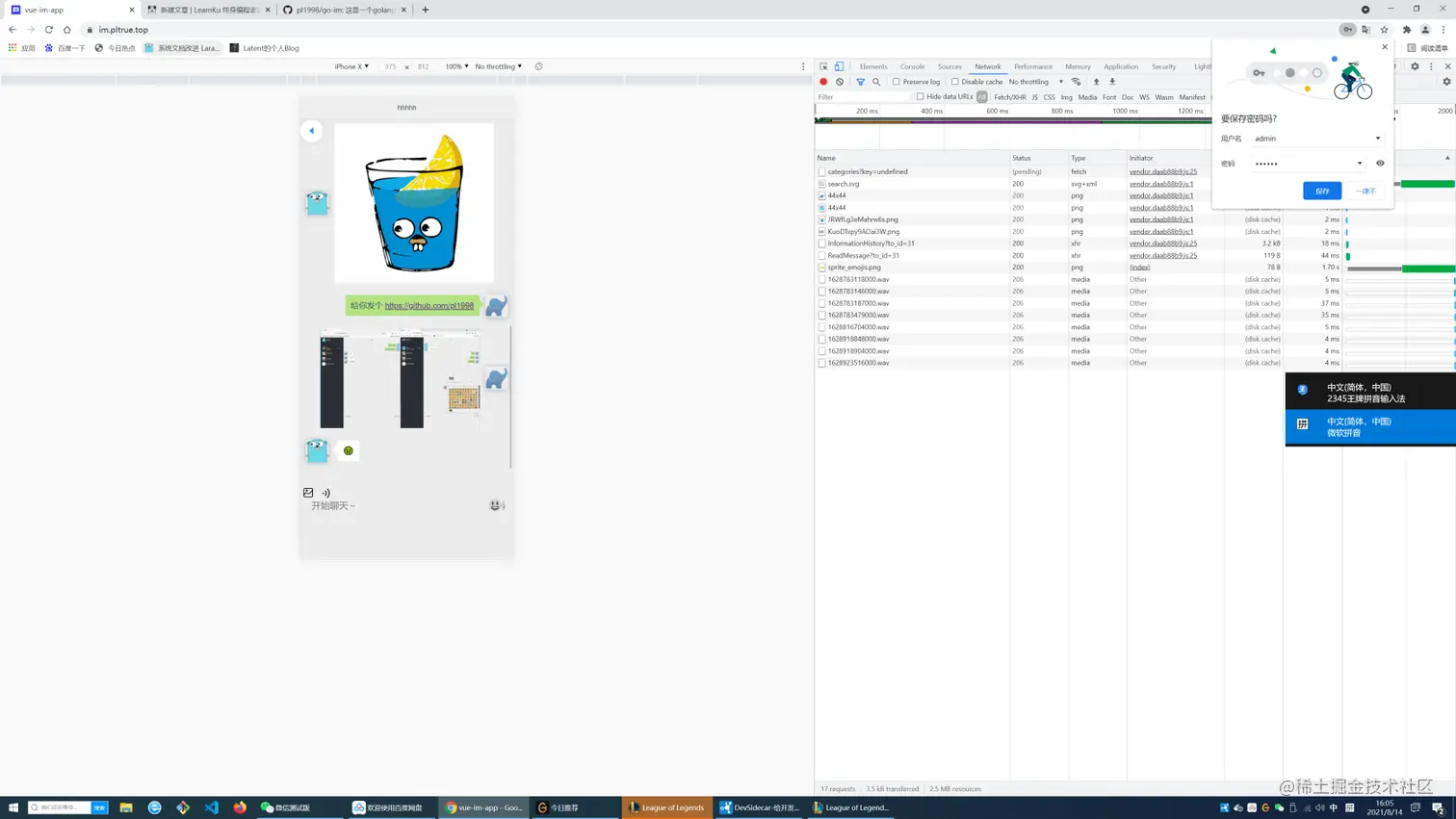Image resolution: width=1456 pixels, height=819 pixels.
Task: Open the 100% zoom dropdown
Action: point(456,66)
